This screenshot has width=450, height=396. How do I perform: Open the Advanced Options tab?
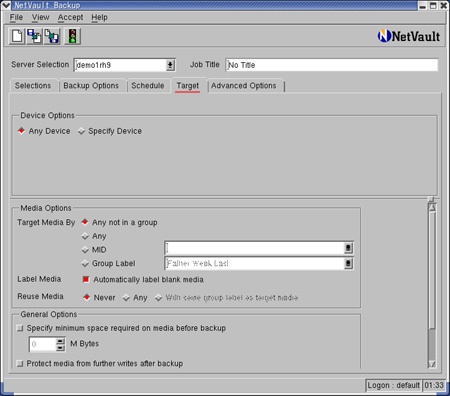tap(244, 86)
